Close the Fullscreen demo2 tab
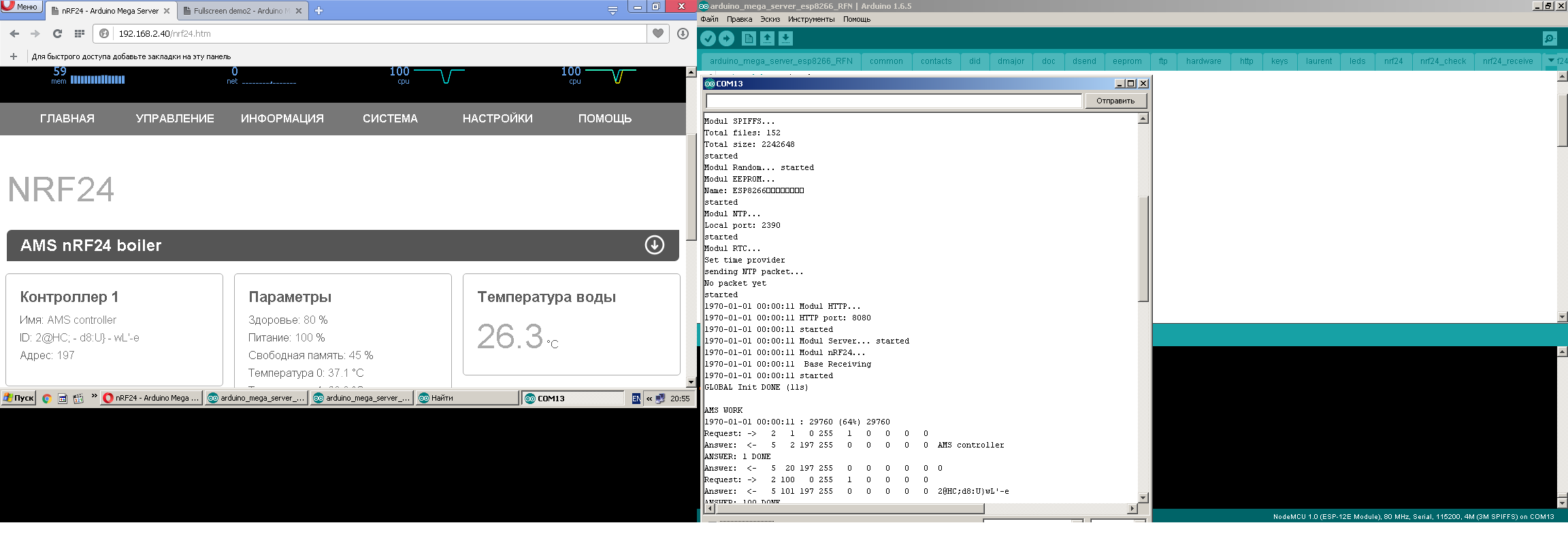This screenshot has height=538, width=1568. (x=299, y=11)
